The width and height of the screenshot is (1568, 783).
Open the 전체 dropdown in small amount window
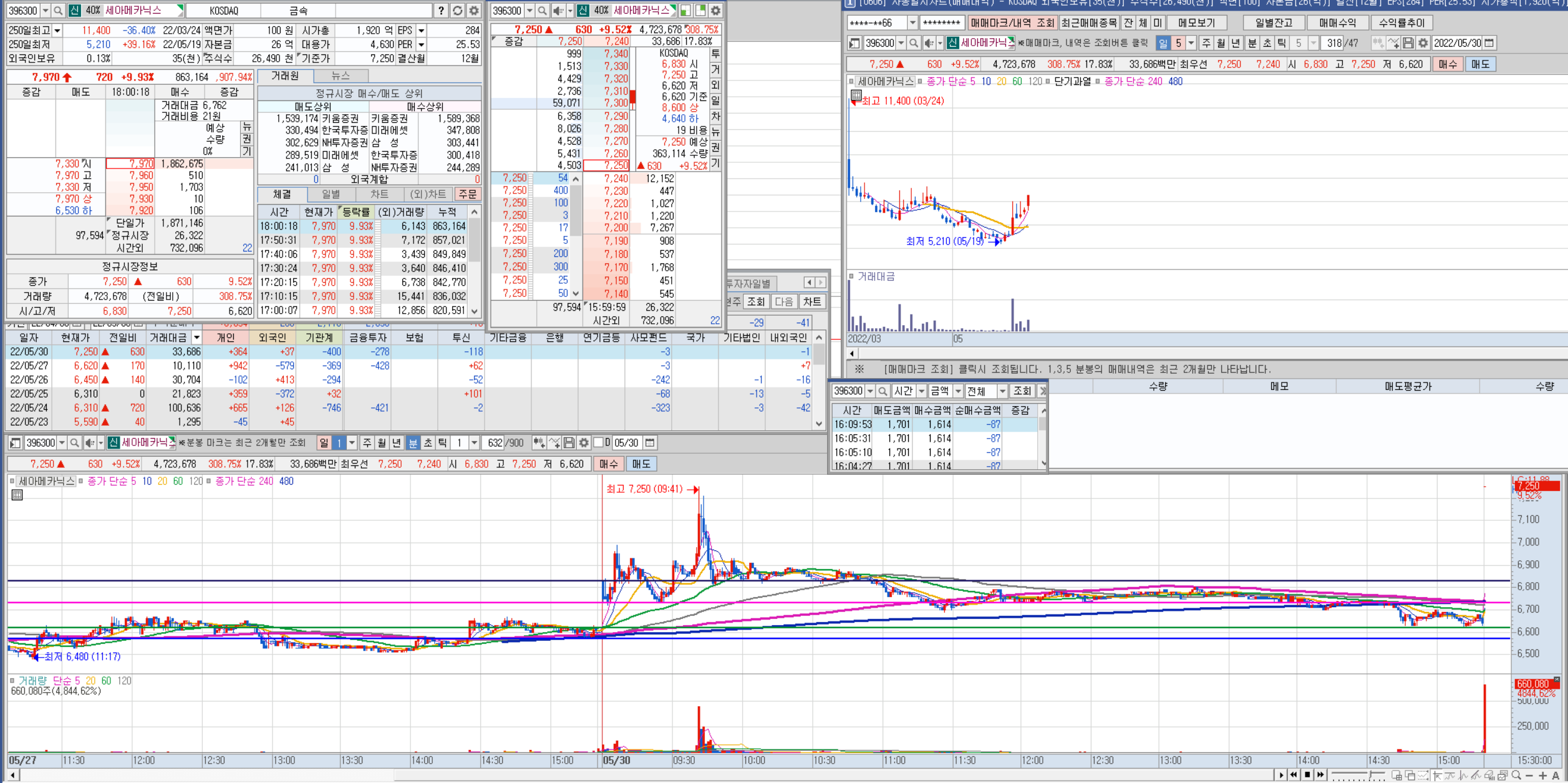[x=1002, y=391]
